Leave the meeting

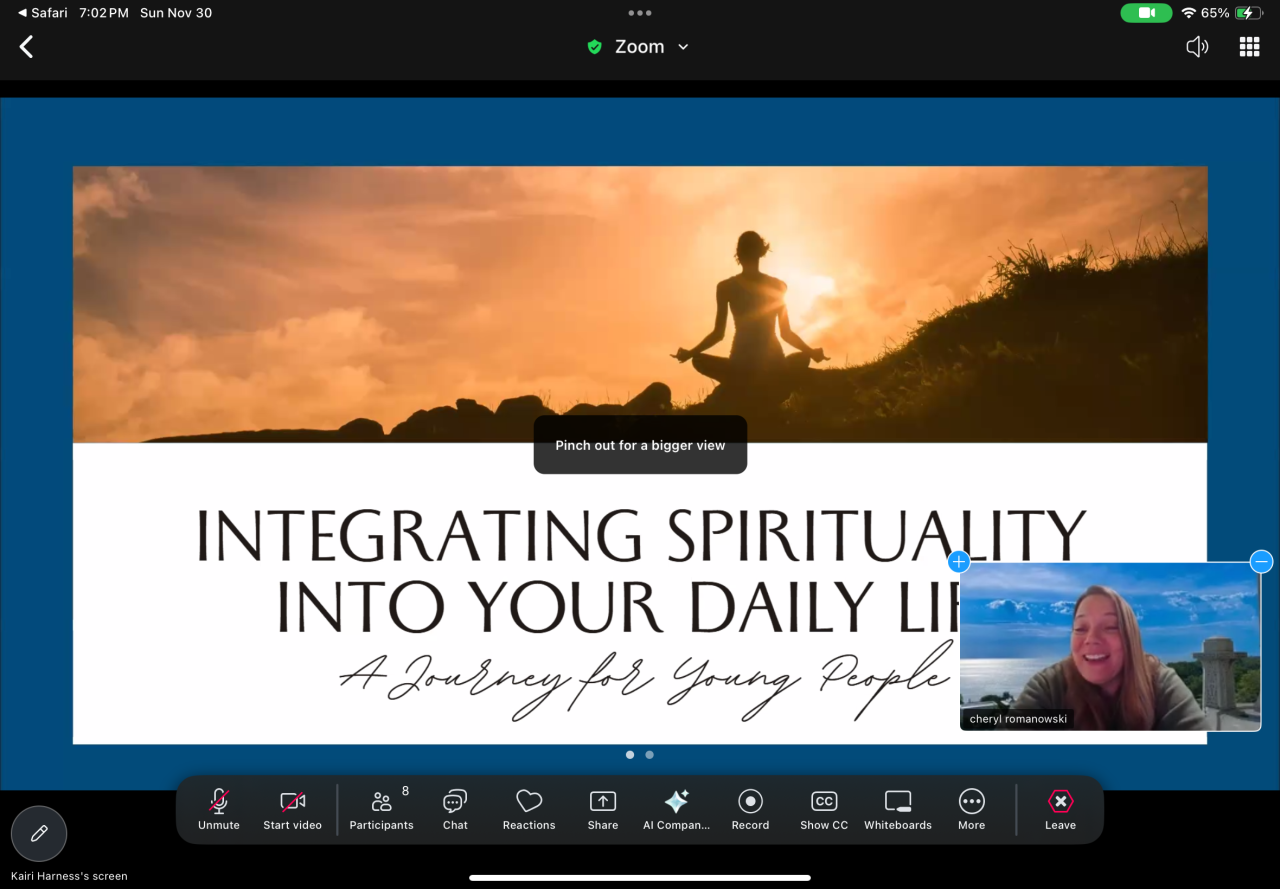1060,809
